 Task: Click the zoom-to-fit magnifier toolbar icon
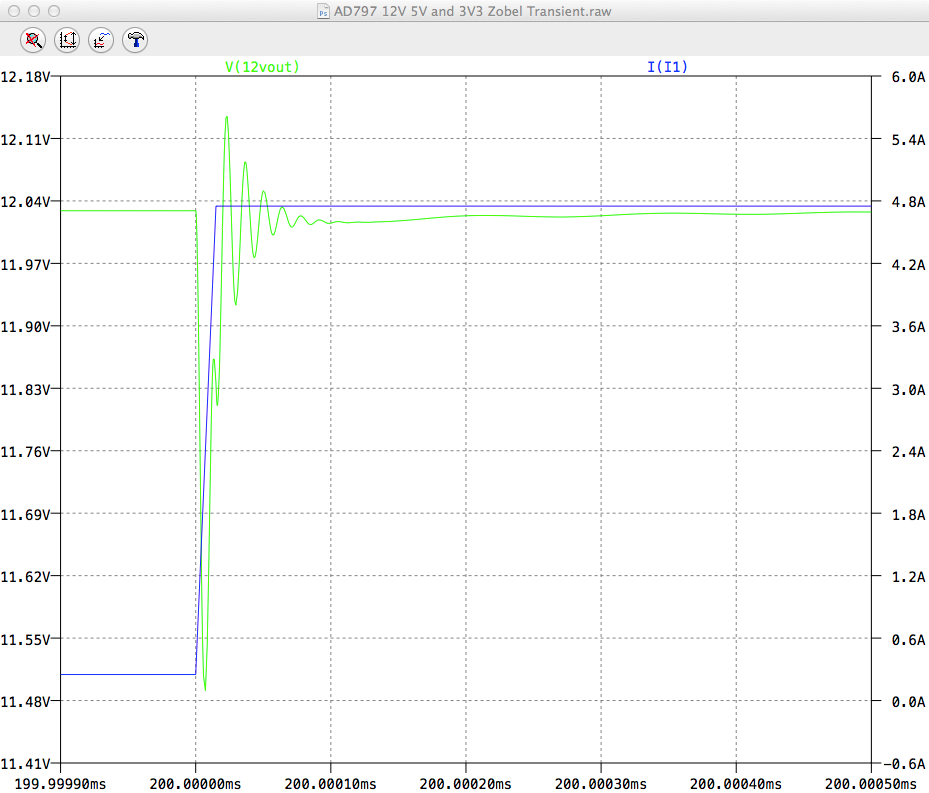(33, 40)
